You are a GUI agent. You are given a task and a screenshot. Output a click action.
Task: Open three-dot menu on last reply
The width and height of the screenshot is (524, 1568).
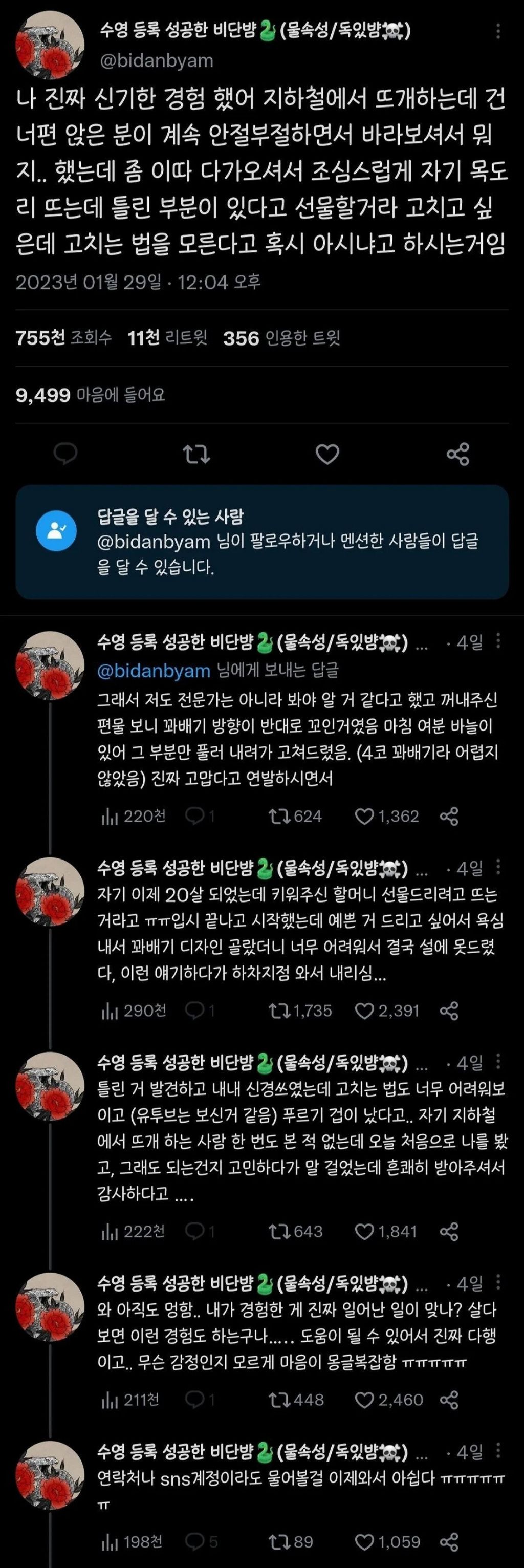[498, 1451]
